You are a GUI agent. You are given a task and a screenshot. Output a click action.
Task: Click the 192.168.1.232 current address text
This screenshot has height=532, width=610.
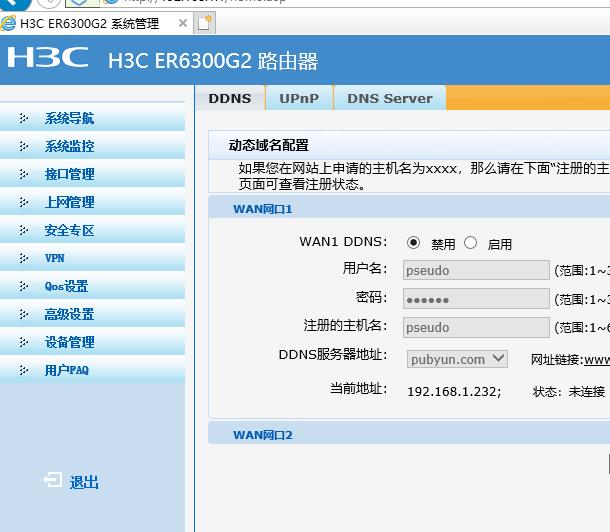click(454, 392)
